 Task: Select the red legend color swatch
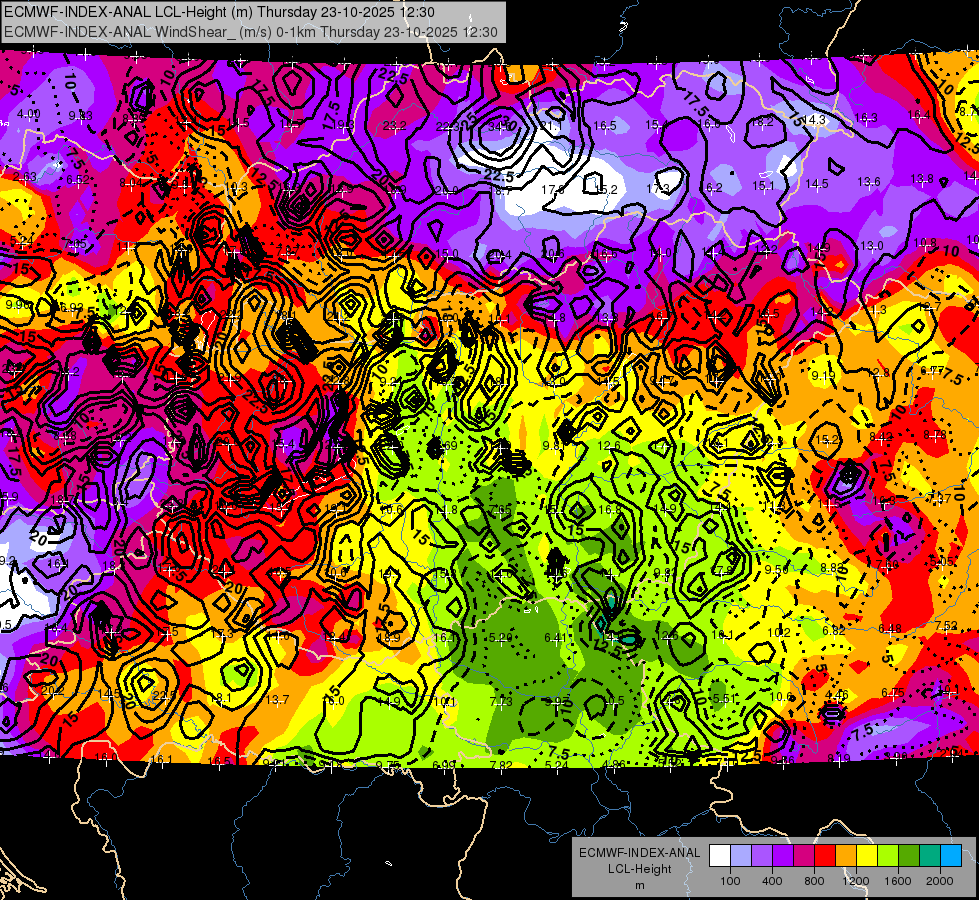coord(825,856)
